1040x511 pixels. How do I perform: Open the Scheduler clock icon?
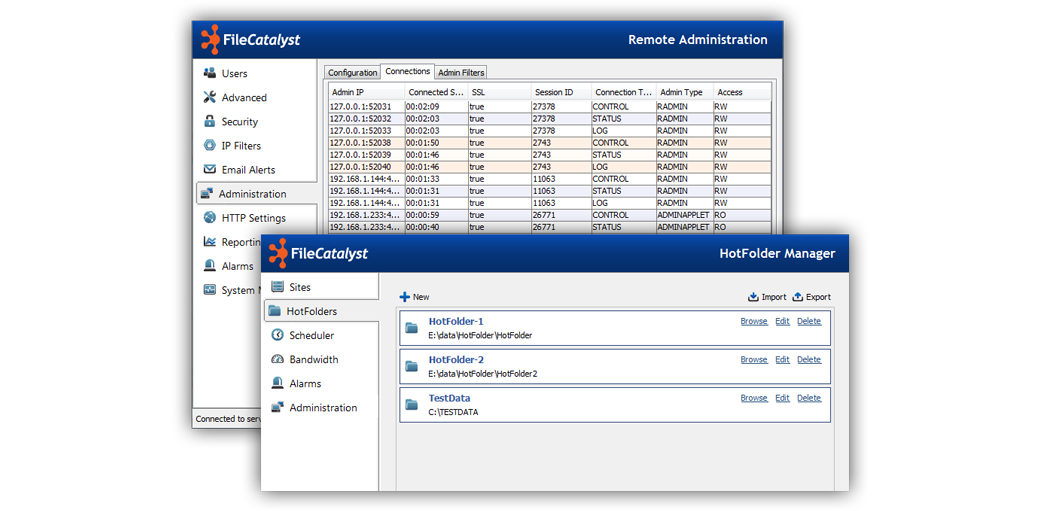[277, 335]
